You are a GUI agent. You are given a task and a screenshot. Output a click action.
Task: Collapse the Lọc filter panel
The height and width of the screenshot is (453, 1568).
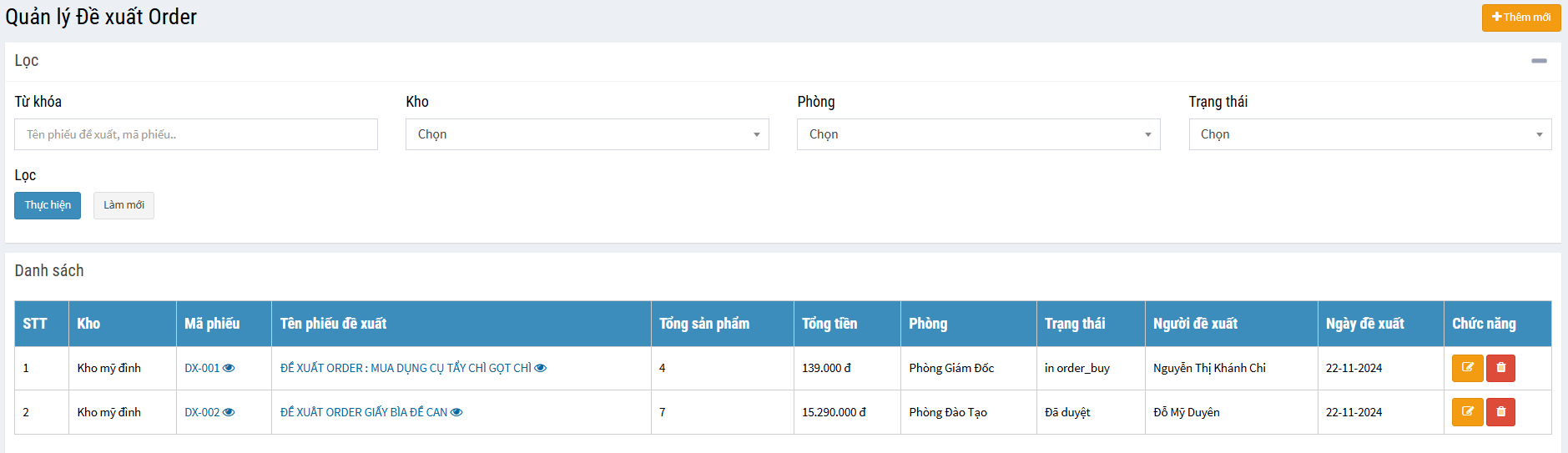[x=1539, y=61]
